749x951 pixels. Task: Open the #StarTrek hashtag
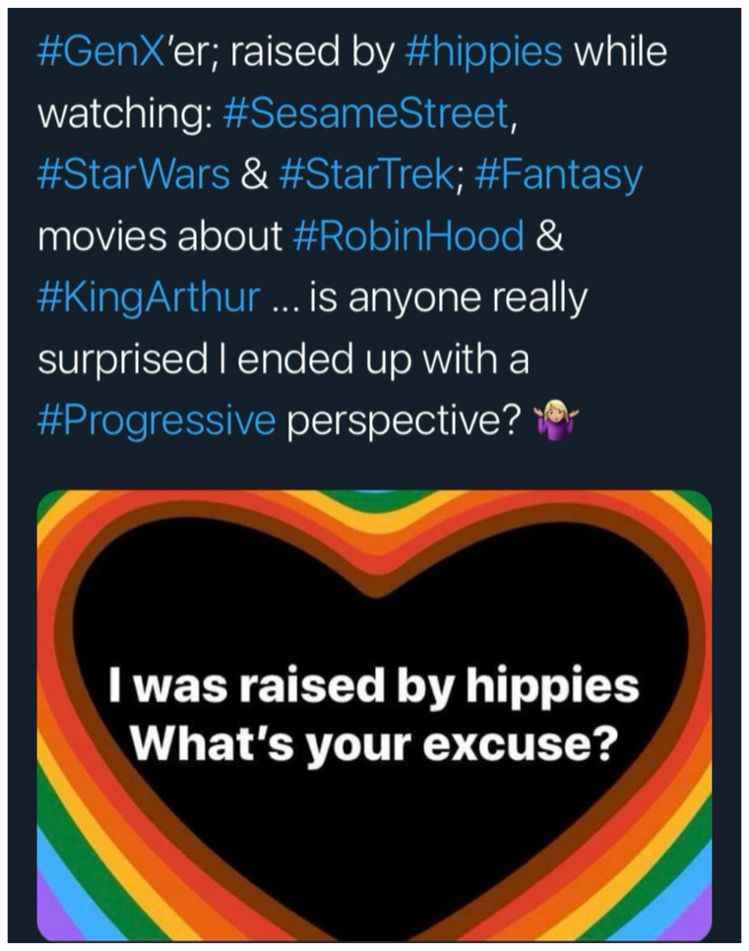click(x=368, y=175)
